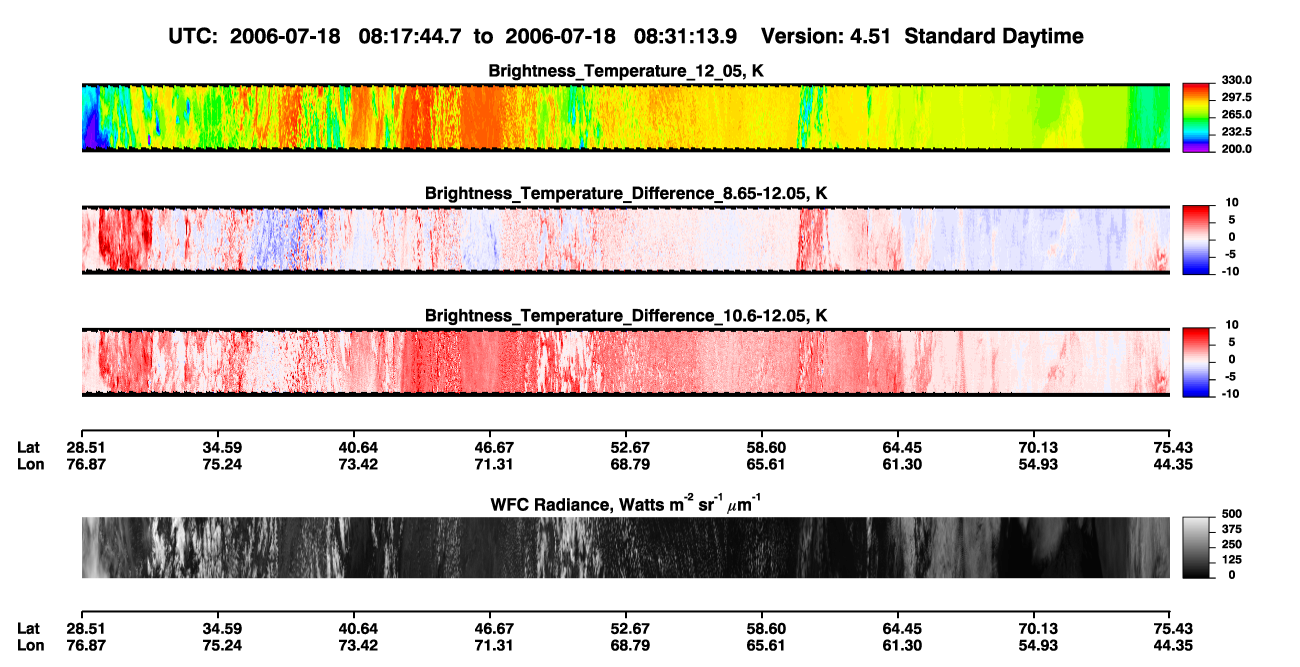
Task: Click the 500 tick on the WFC colorbar
Action: pos(1231,513)
